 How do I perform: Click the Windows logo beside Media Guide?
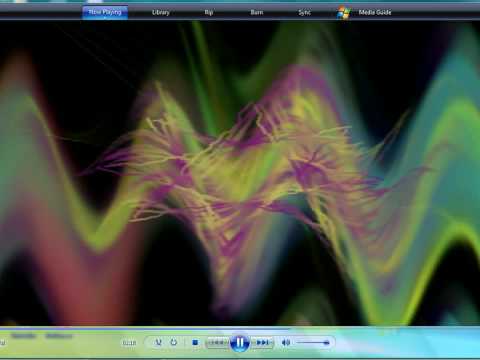coord(344,13)
